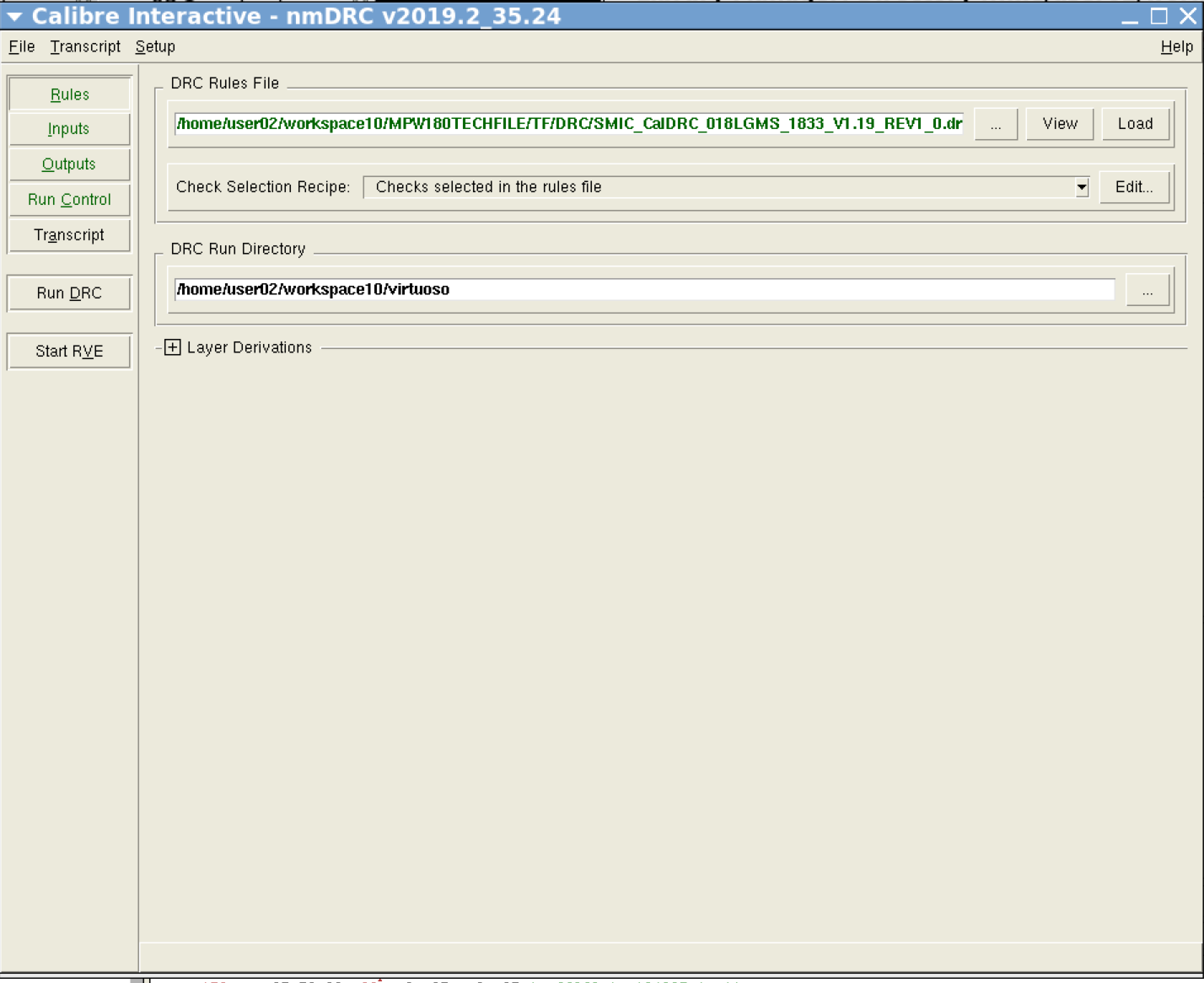The image size is (1204, 983).
Task: Click the 'DRC Run Directory' group label
Action: pyautogui.click(x=238, y=250)
